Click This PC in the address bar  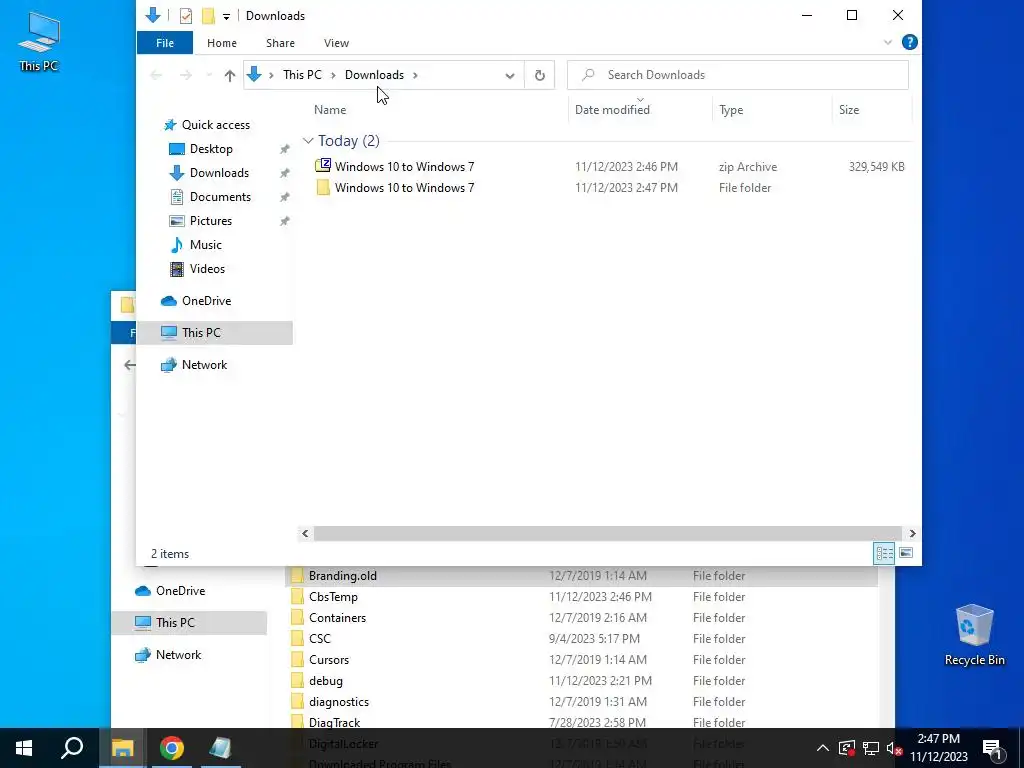pyautogui.click(x=302, y=74)
